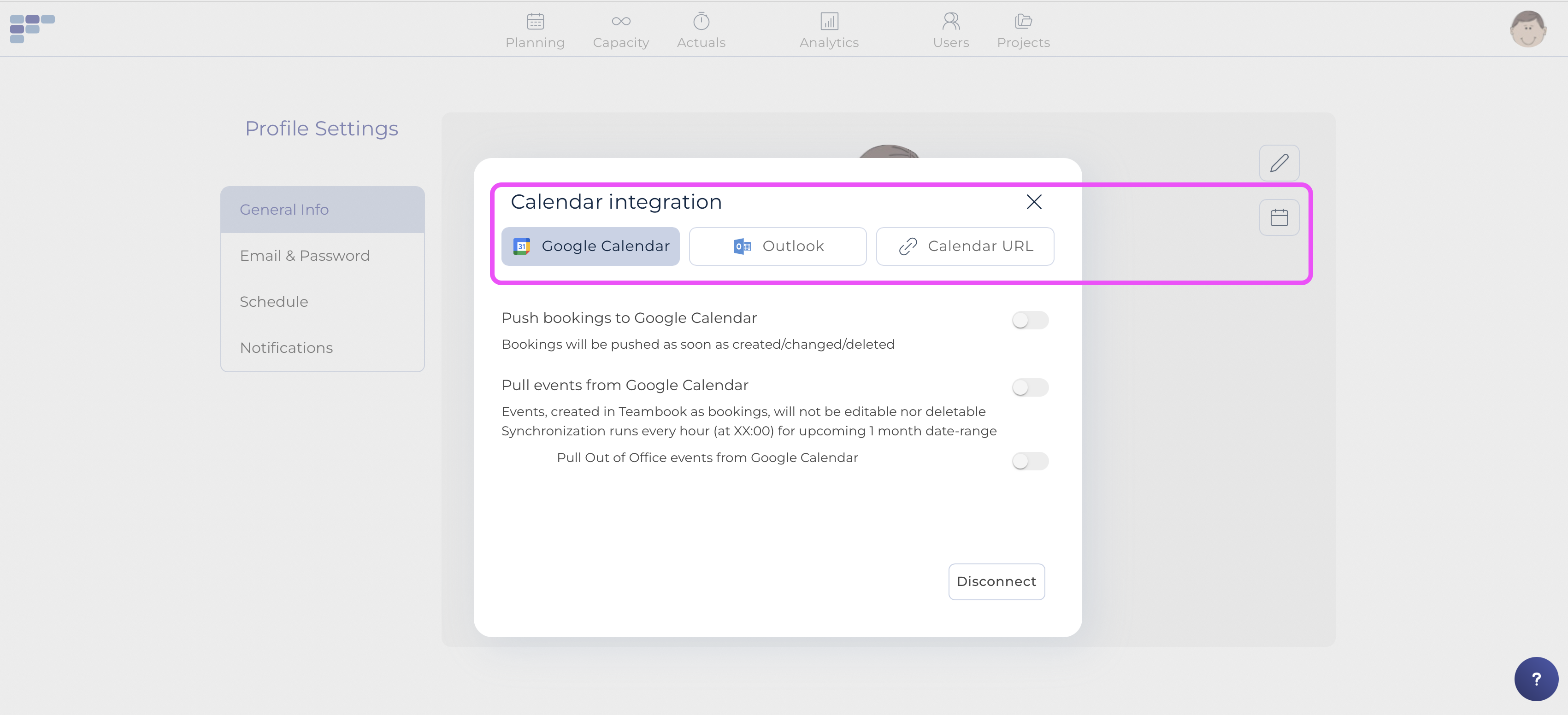Click the Calendar integration title text
1568x715 pixels.
616,202
